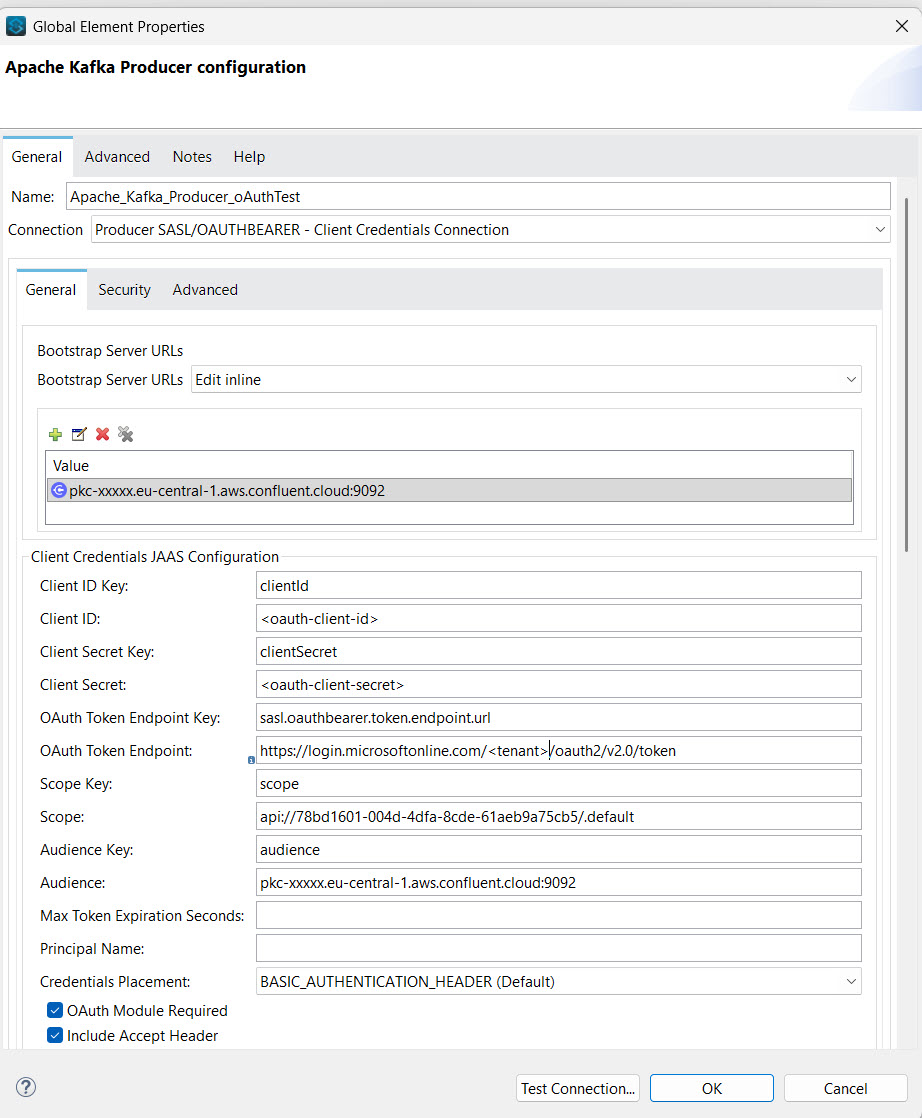Click the Test Connection button
Screen dimensions: 922x1118
coord(578,1089)
